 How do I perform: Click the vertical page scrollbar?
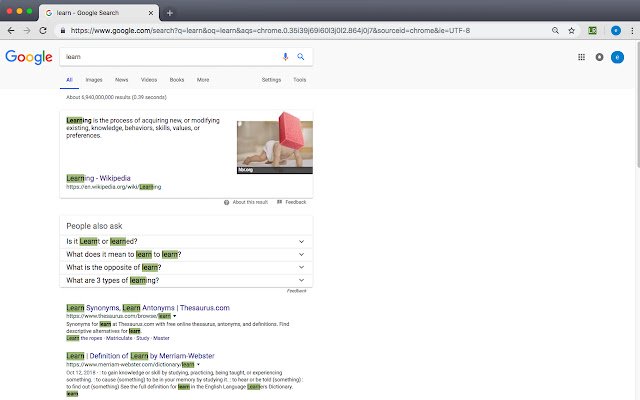pos(637,104)
